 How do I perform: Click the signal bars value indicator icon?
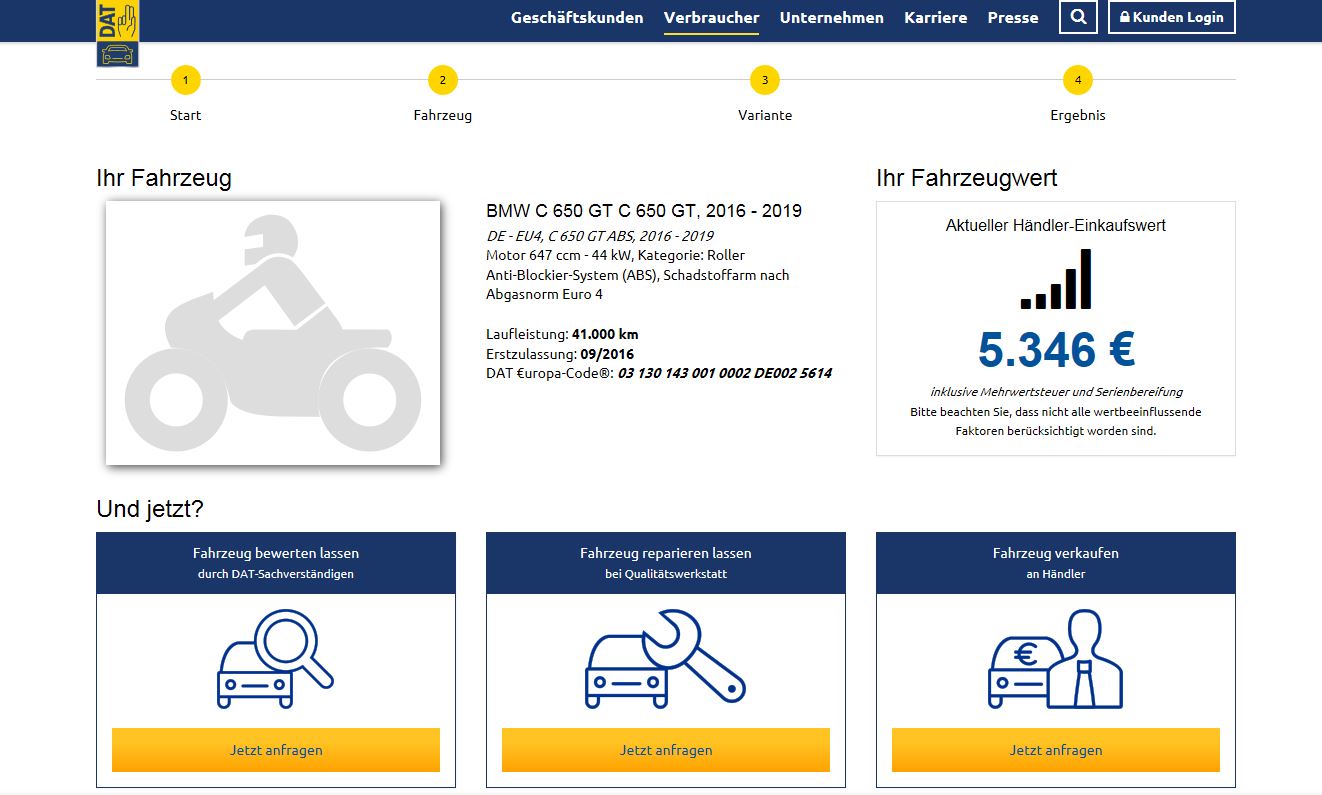(1055, 279)
